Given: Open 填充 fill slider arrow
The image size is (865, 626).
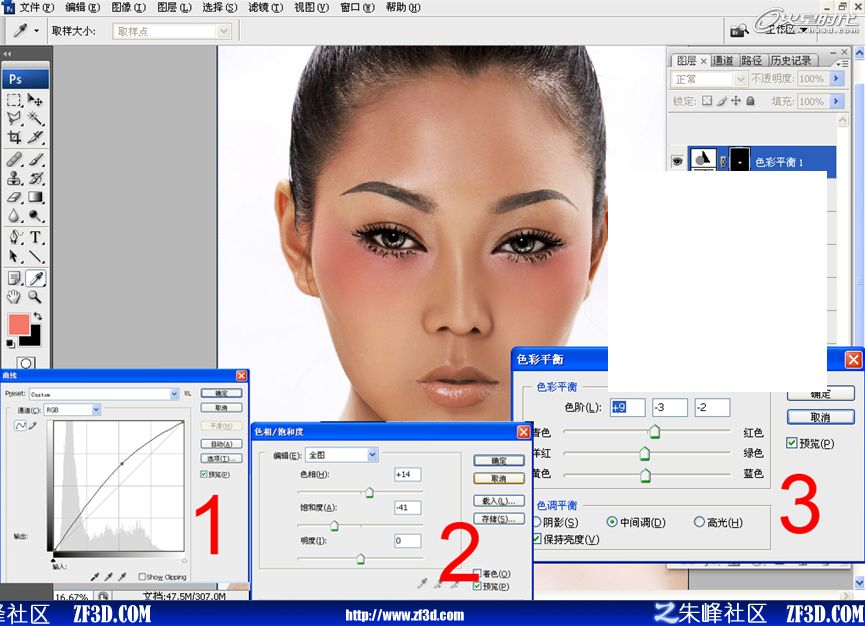Looking at the screenshot, I should [x=836, y=101].
